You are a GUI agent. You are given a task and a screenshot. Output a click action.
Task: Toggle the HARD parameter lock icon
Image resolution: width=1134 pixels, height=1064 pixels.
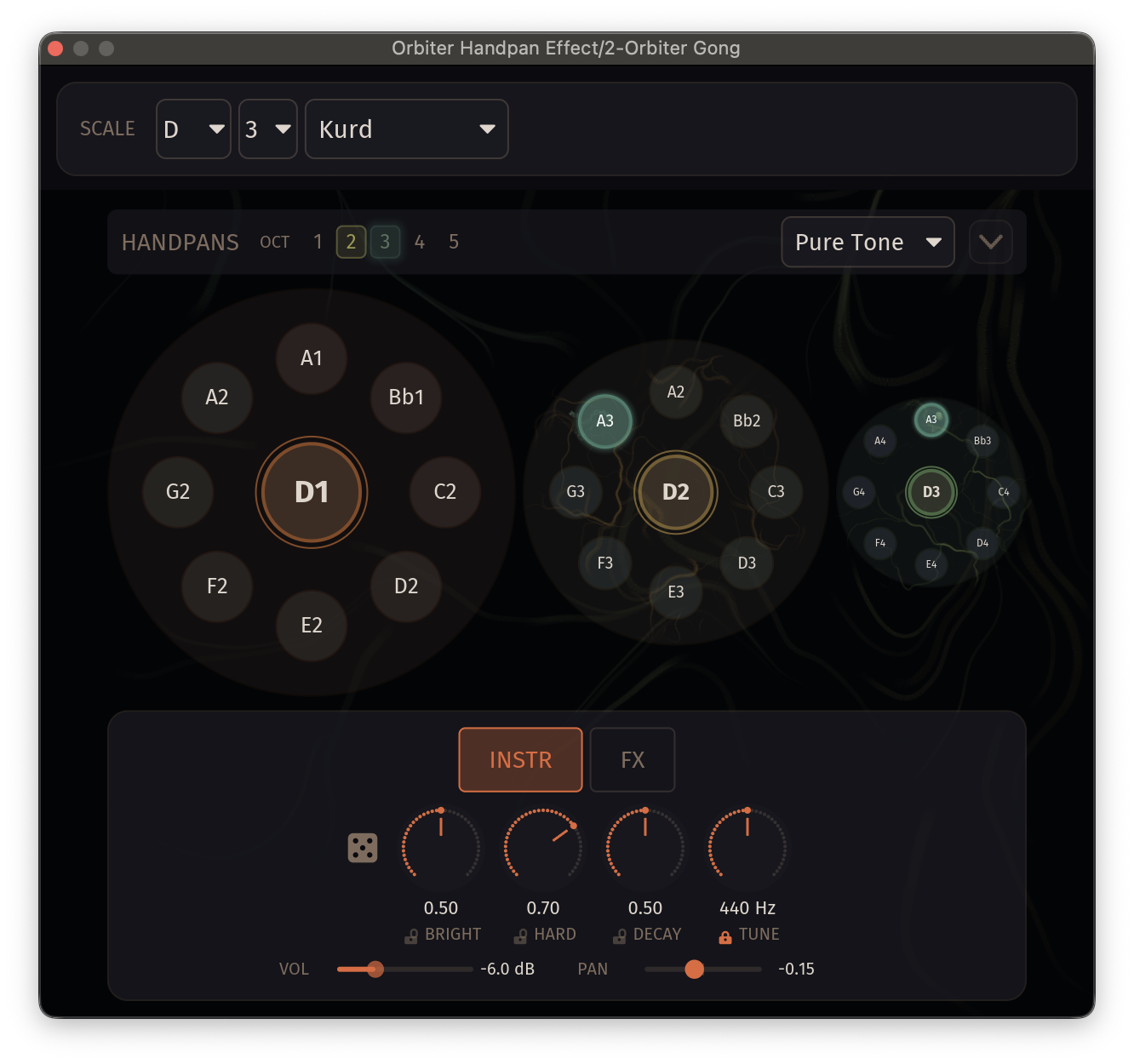click(520, 936)
